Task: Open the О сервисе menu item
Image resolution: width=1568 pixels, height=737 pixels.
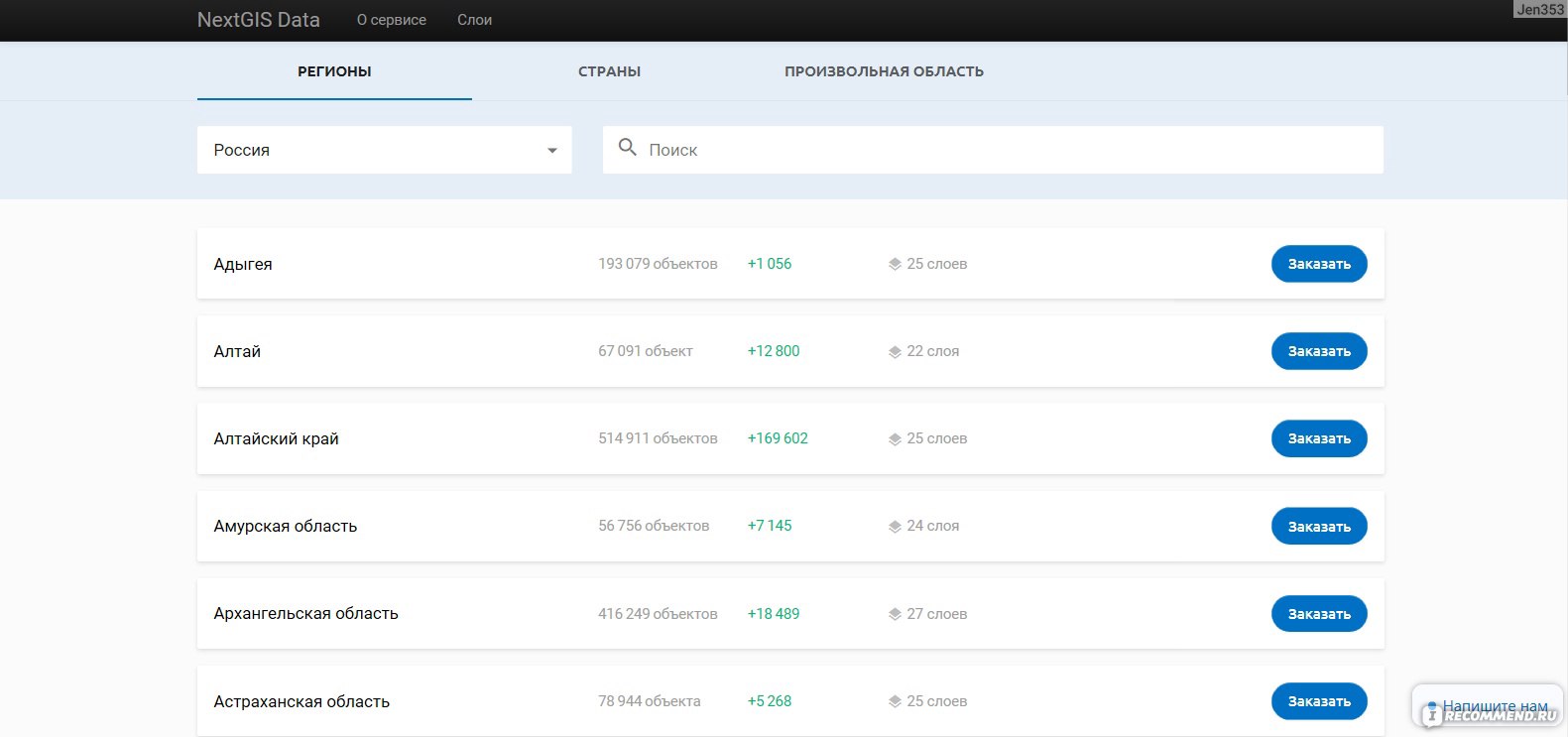Action: [392, 20]
